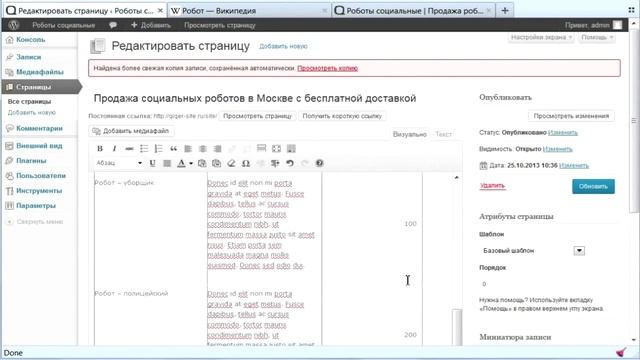Switch to the Текст editor tab
640x360 pixels.
pyautogui.click(x=443, y=134)
